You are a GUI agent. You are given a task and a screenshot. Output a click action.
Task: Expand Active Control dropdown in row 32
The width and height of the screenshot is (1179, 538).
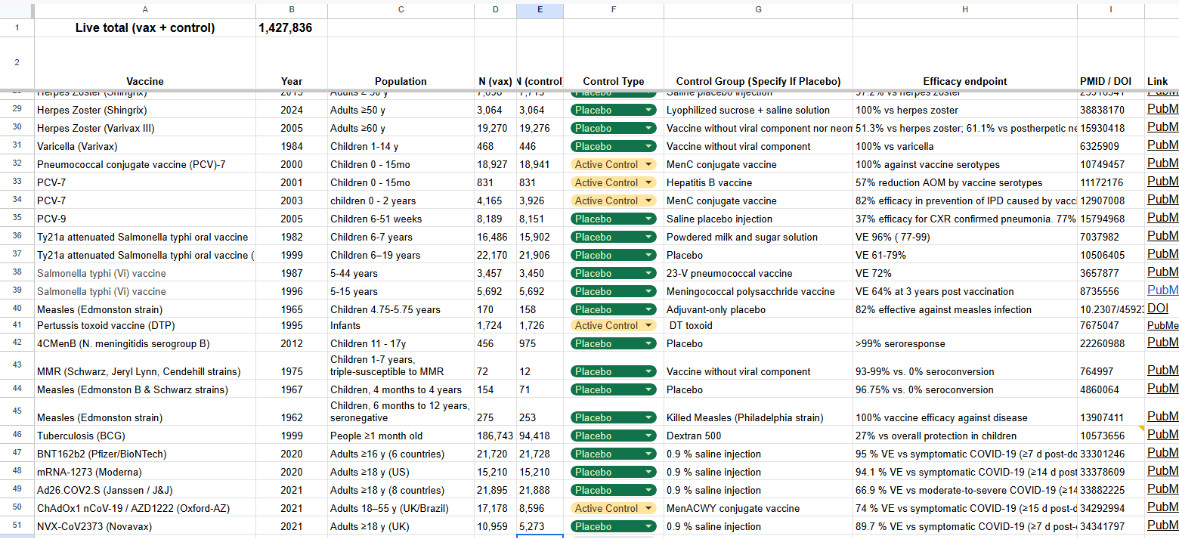point(613,164)
